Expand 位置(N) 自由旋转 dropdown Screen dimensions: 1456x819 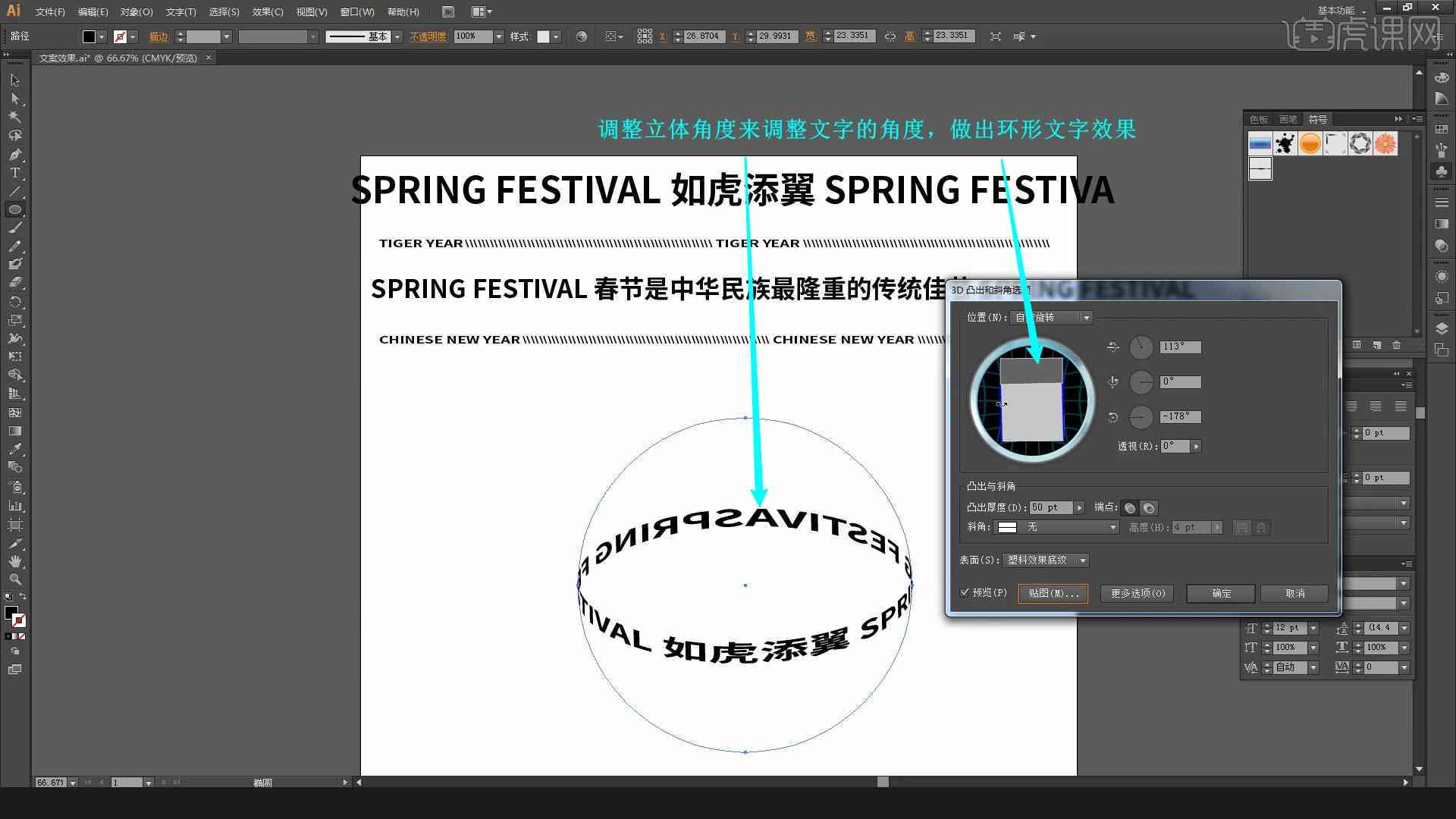coord(1085,317)
